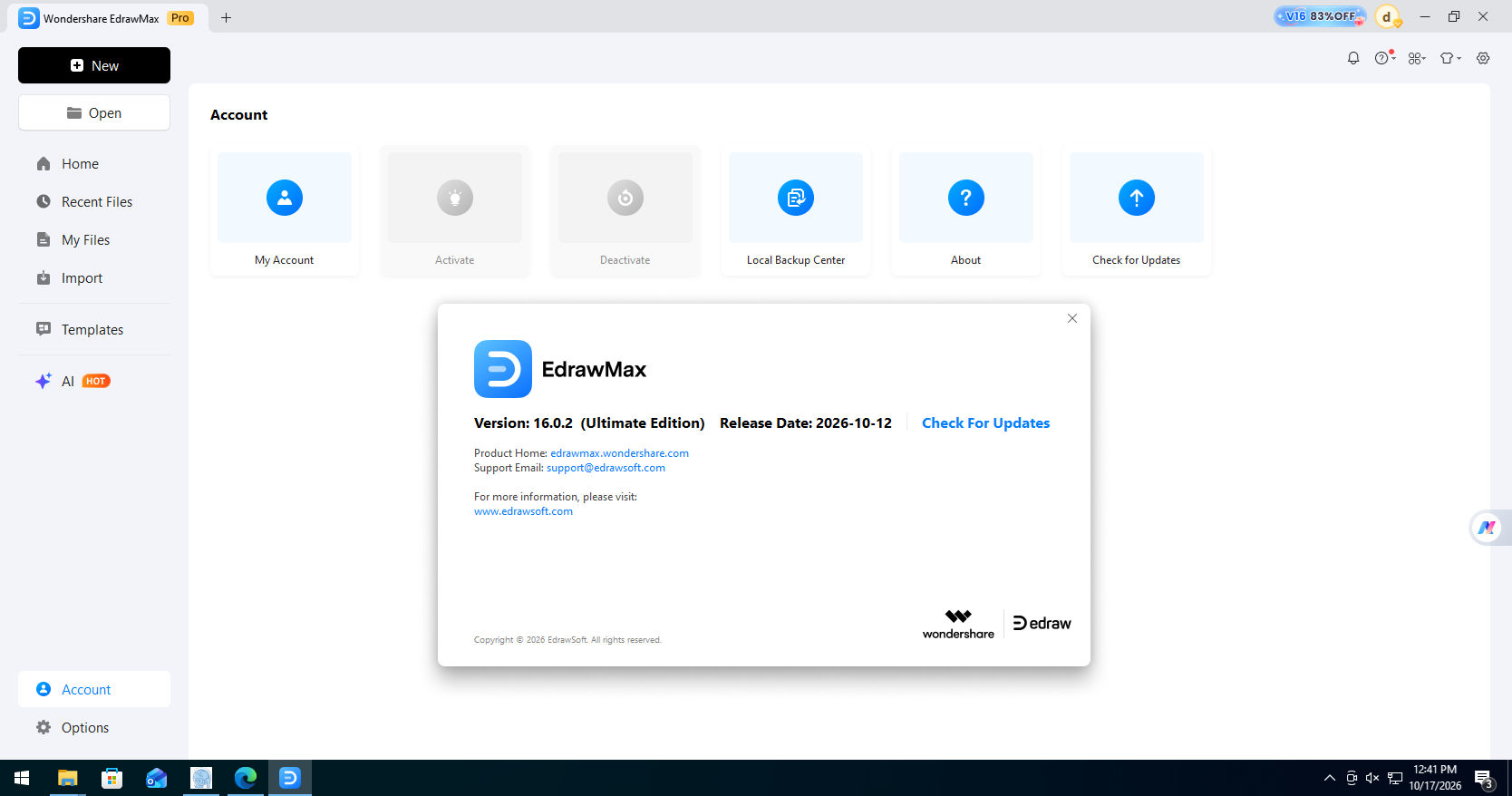
Task: Go to Home in the sidebar
Action: [x=94, y=164]
